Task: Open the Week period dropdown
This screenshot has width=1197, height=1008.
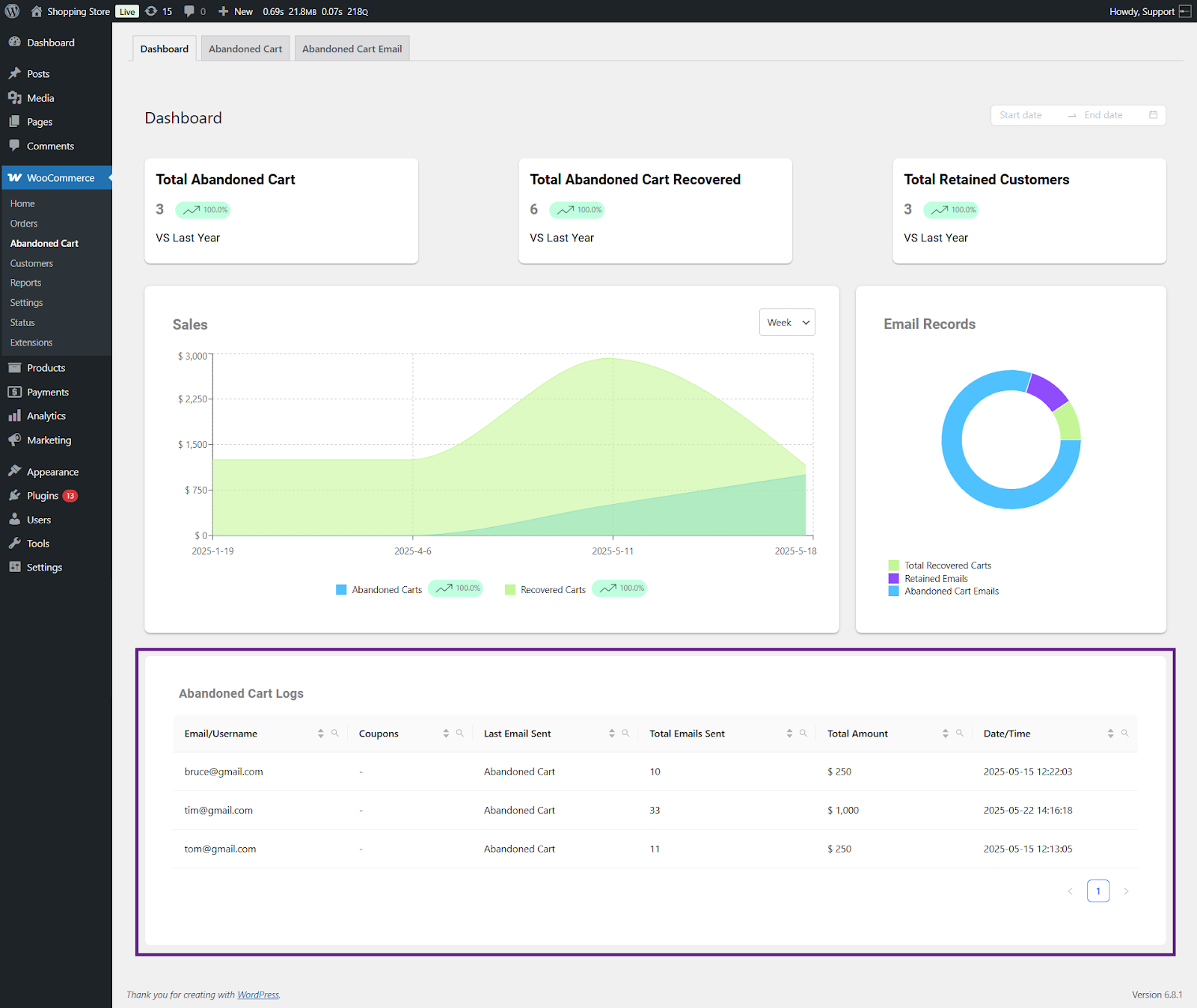Action: (x=787, y=322)
